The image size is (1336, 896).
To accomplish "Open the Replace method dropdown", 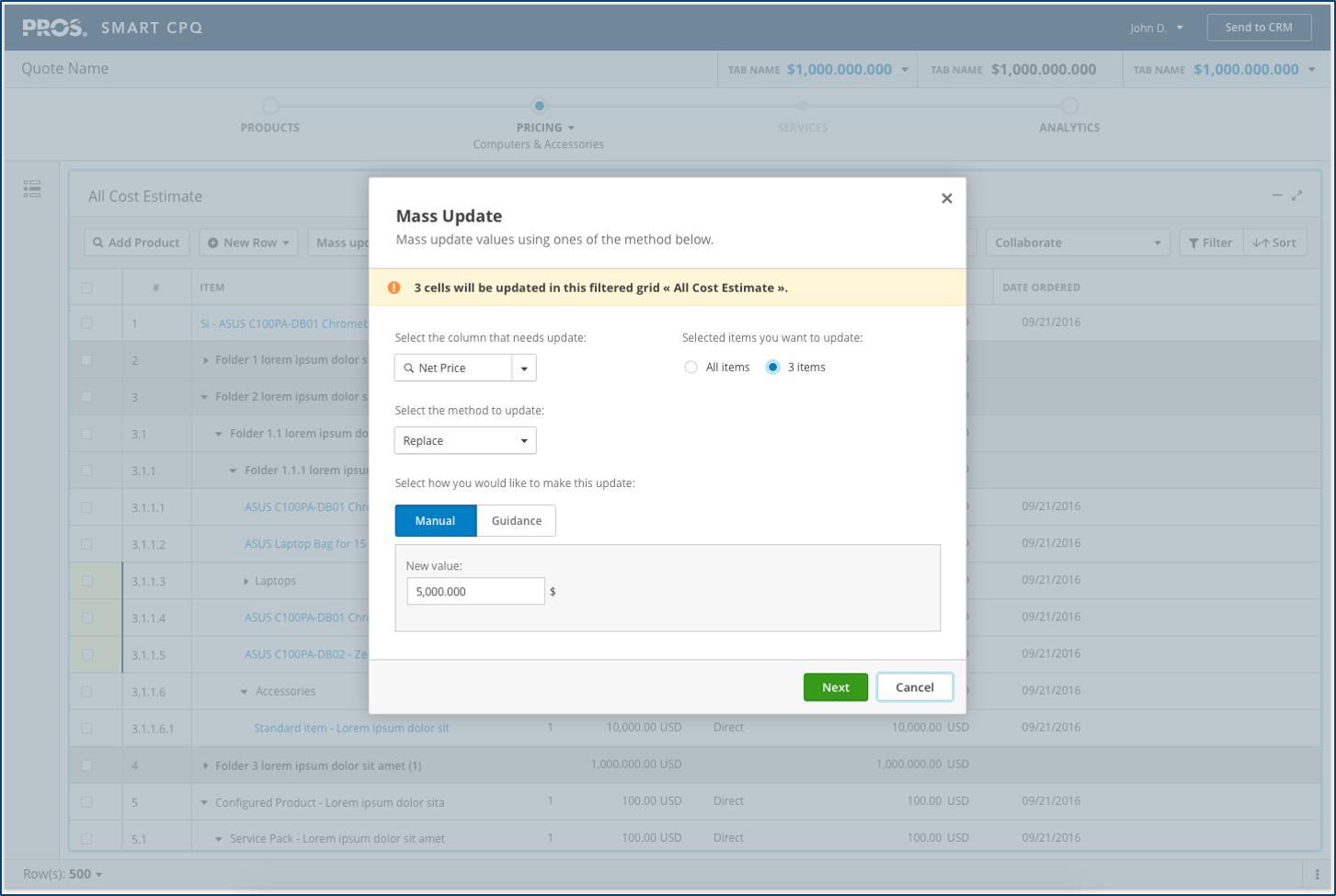I will (464, 441).
